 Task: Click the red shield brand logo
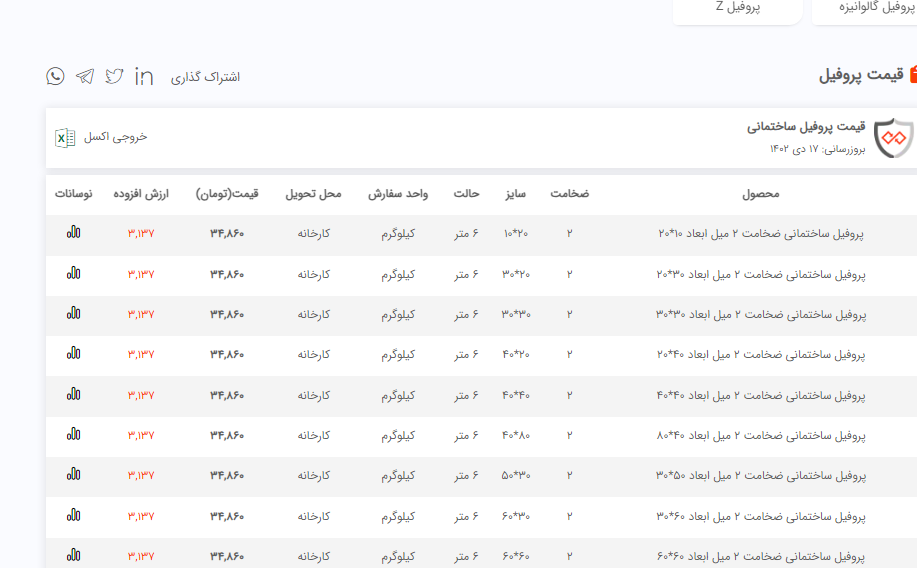click(893, 138)
